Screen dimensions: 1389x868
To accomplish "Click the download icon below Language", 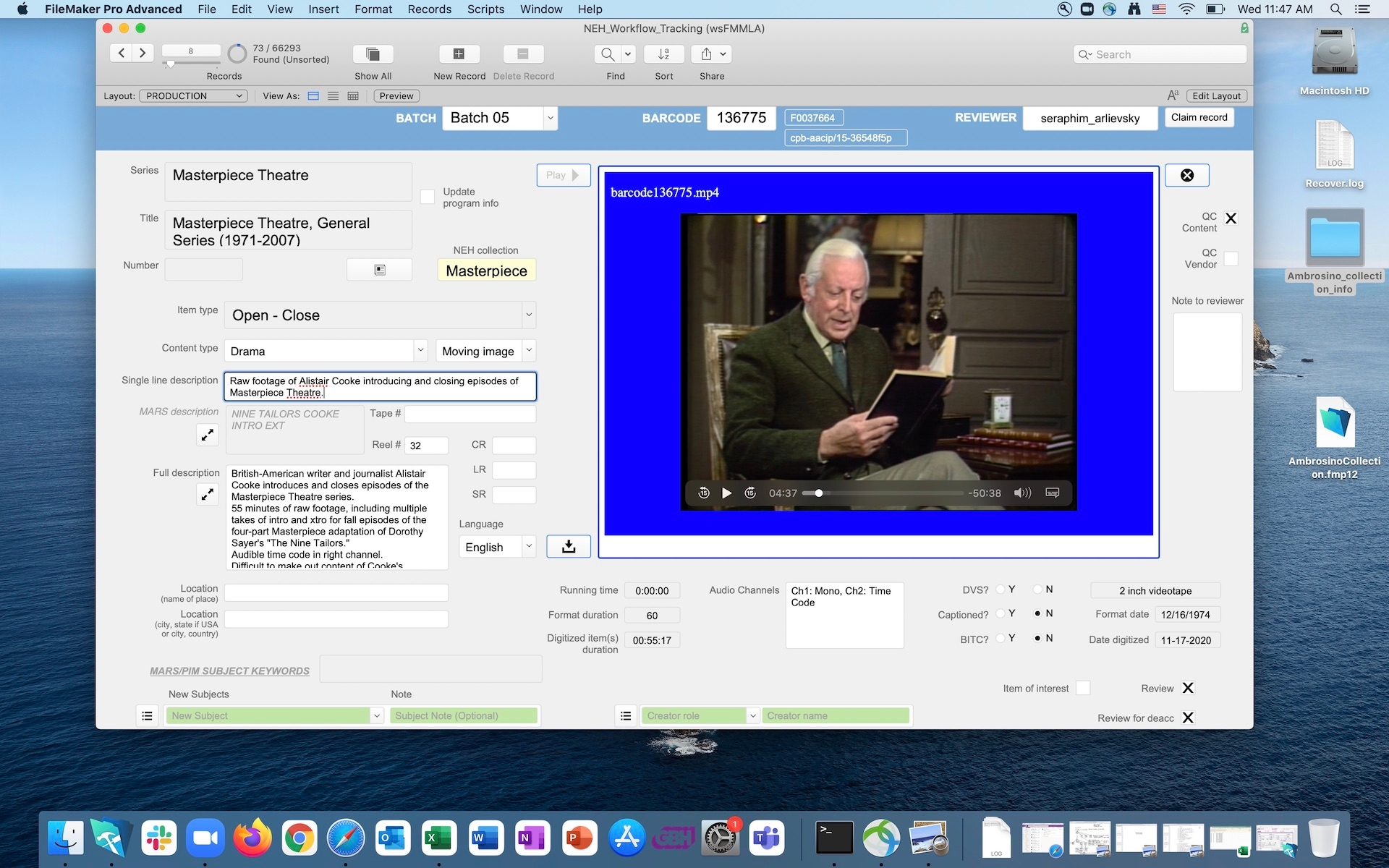I will coord(569,547).
